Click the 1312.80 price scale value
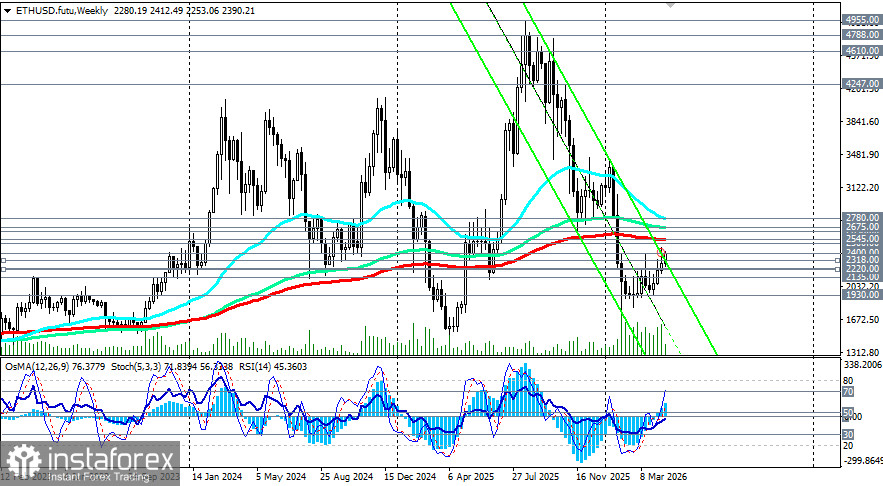 coord(862,353)
